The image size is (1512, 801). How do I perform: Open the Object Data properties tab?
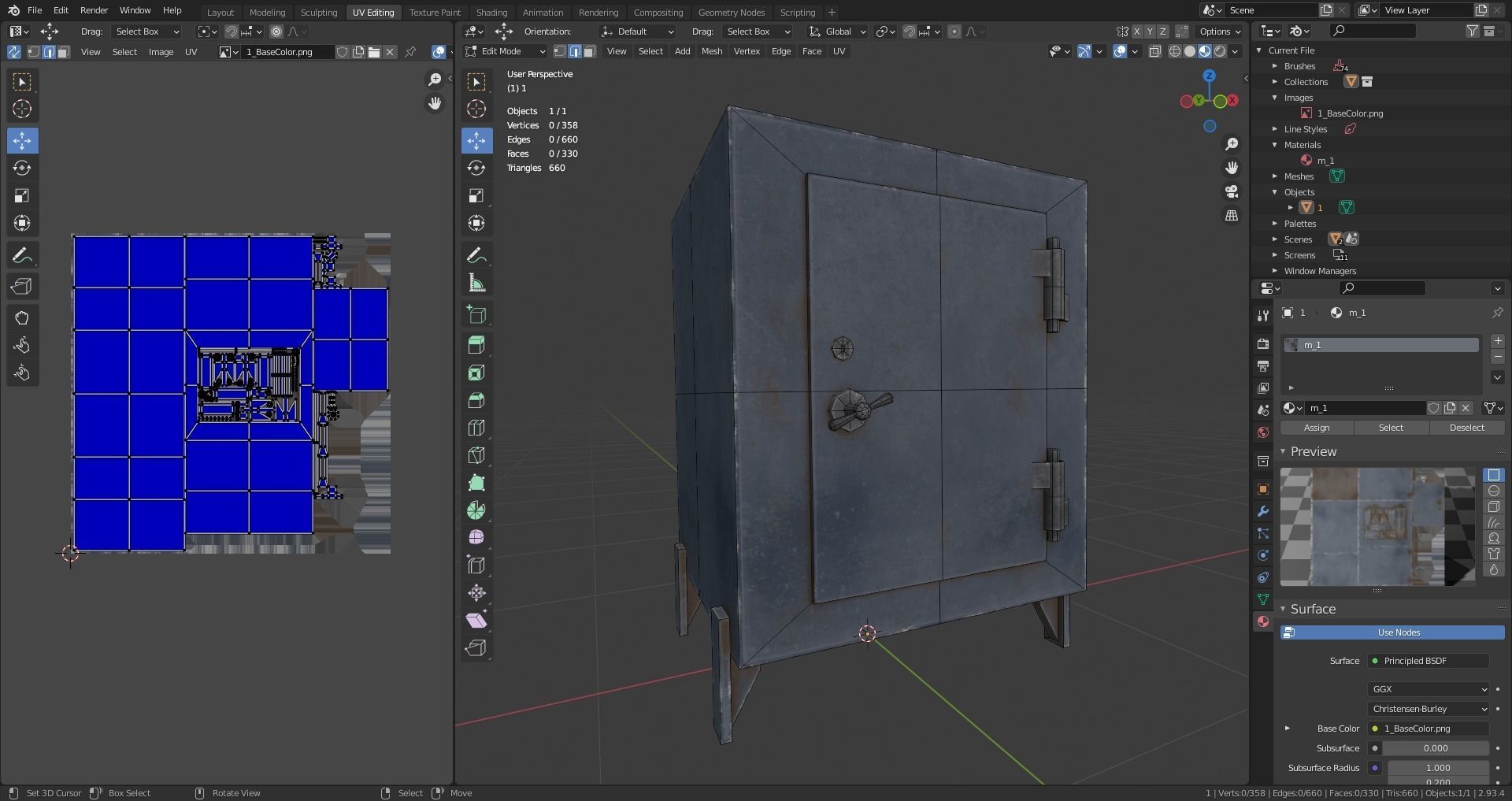[1263, 599]
